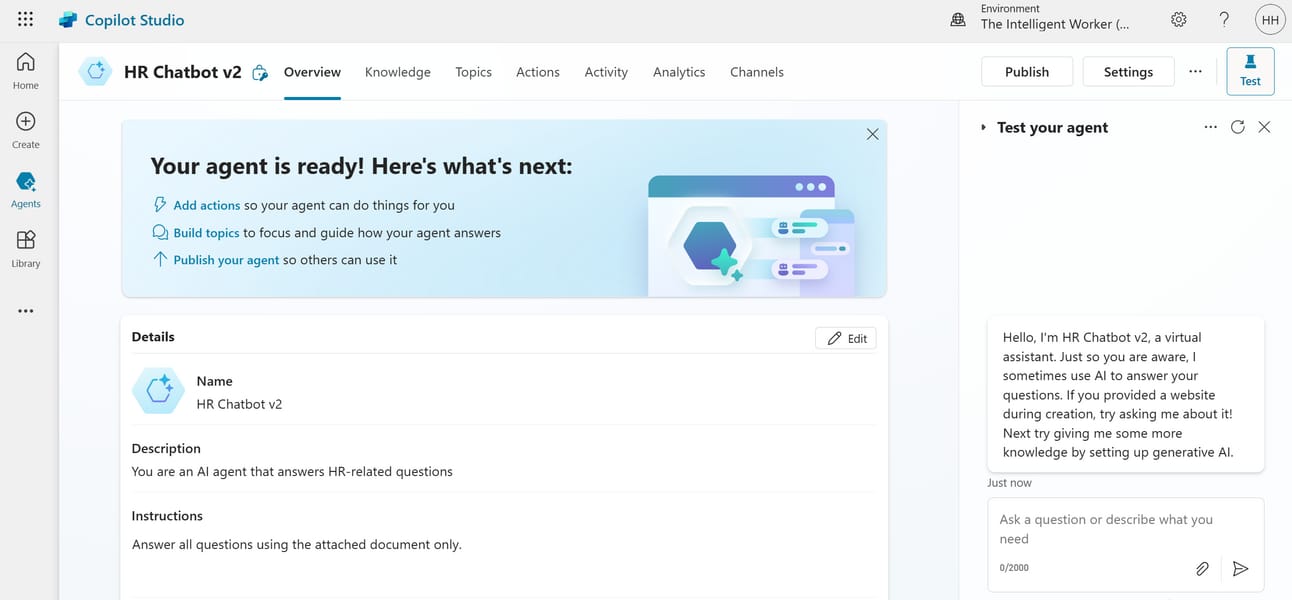Screen dimensions: 1292x600
Task: Switch to the Activity tab
Action: (x=606, y=72)
